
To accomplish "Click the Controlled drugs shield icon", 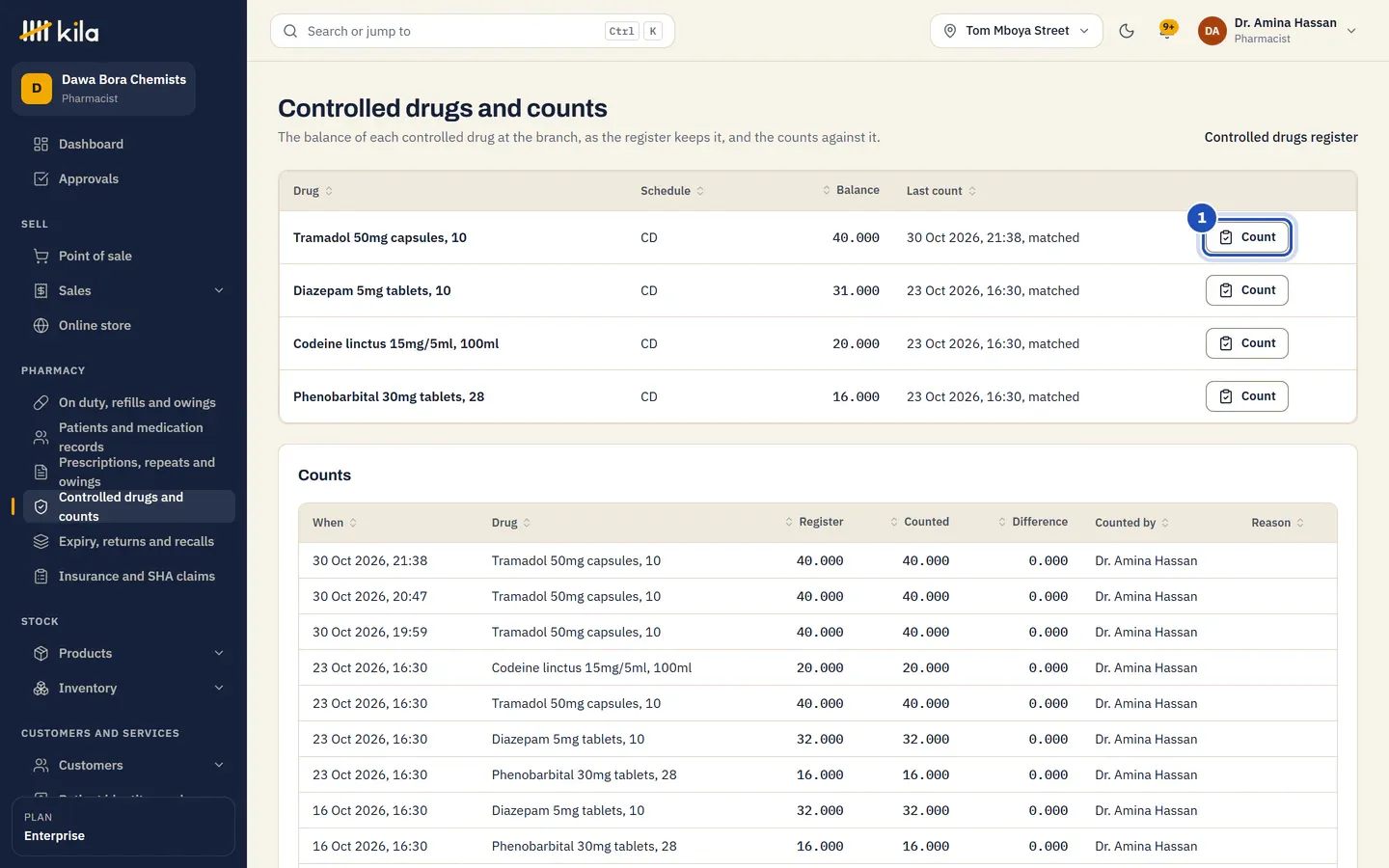I will [x=41, y=506].
